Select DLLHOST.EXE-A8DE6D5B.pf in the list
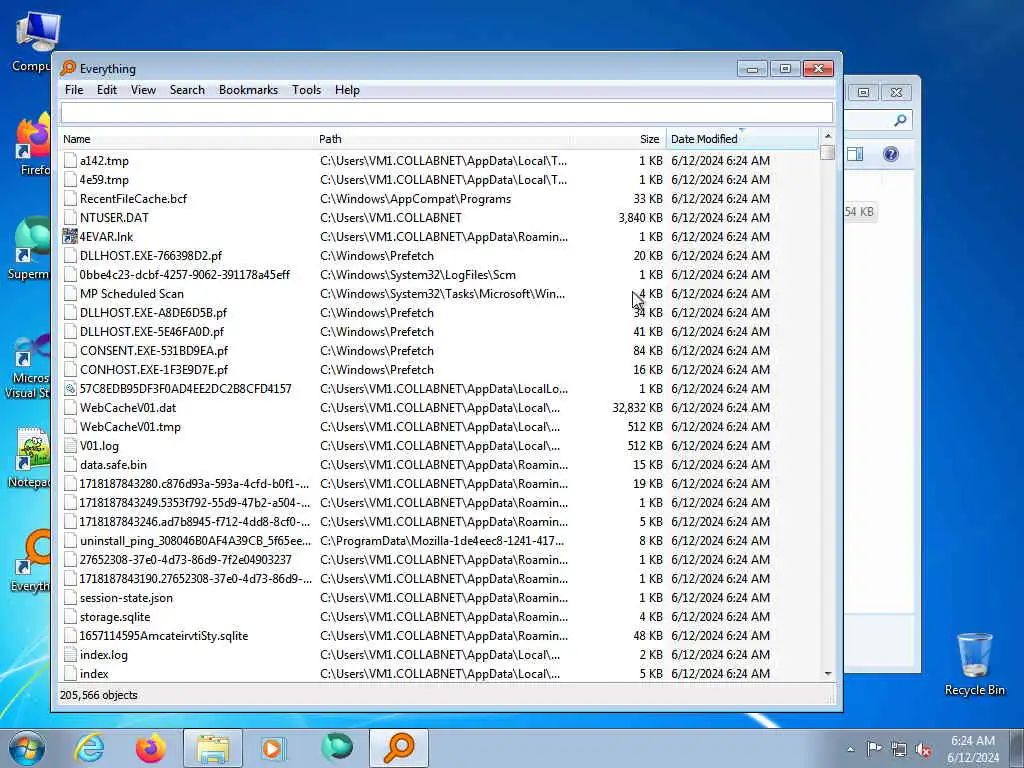 click(153, 313)
